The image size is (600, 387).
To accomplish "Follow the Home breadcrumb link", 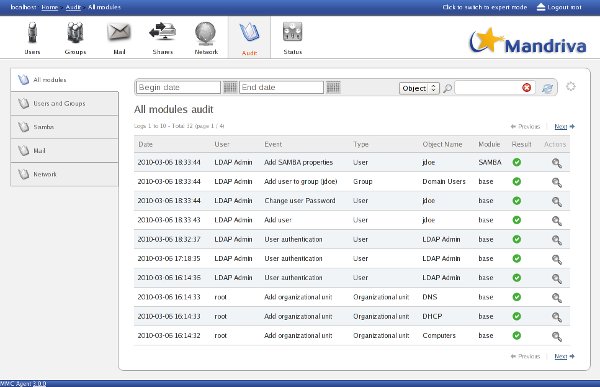I will click(49, 7).
